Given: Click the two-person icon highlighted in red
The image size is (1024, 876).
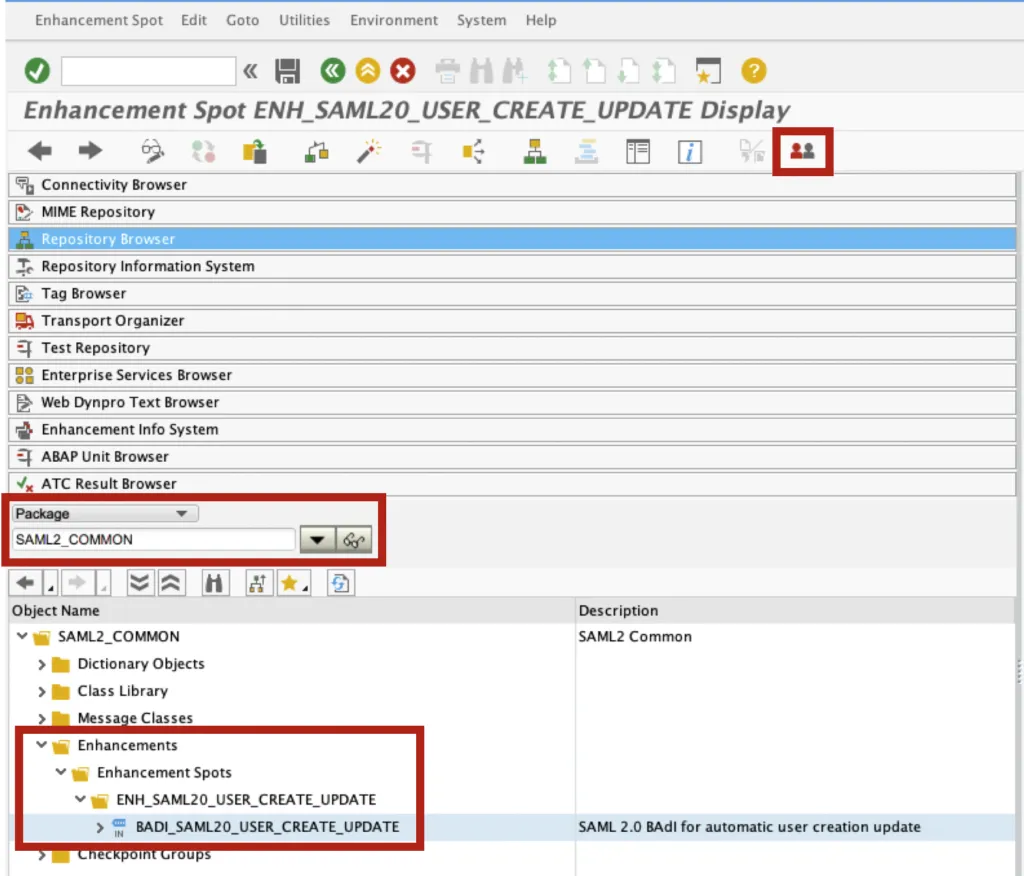Looking at the screenshot, I should 802,151.
